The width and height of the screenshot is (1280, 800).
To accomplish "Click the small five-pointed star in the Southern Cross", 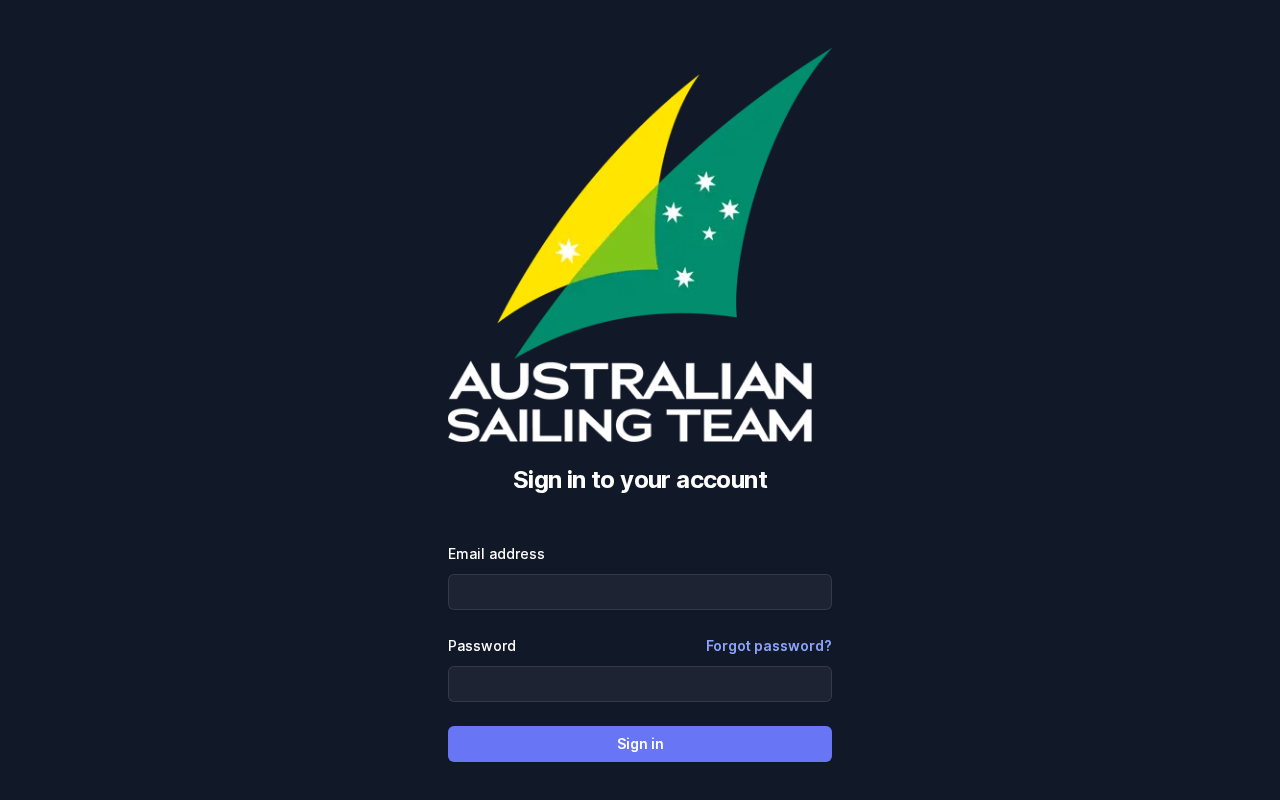I will [x=709, y=233].
